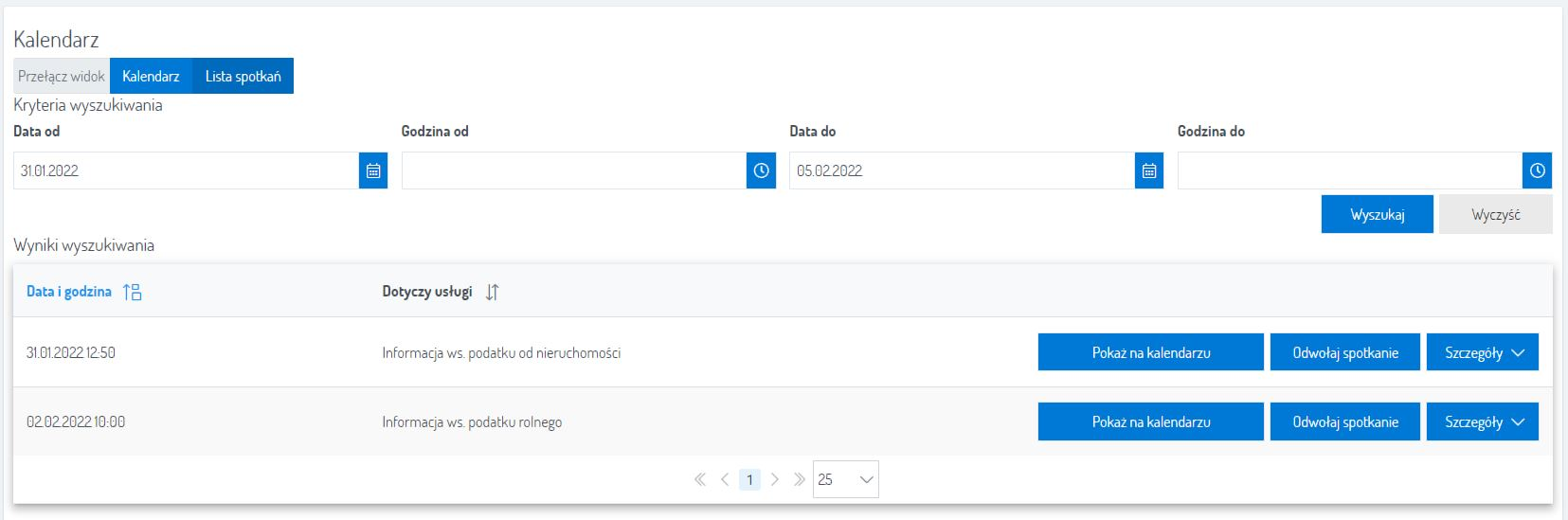Go to first page of results
Screen dimensions: 1568x520
tap(700, 480)
